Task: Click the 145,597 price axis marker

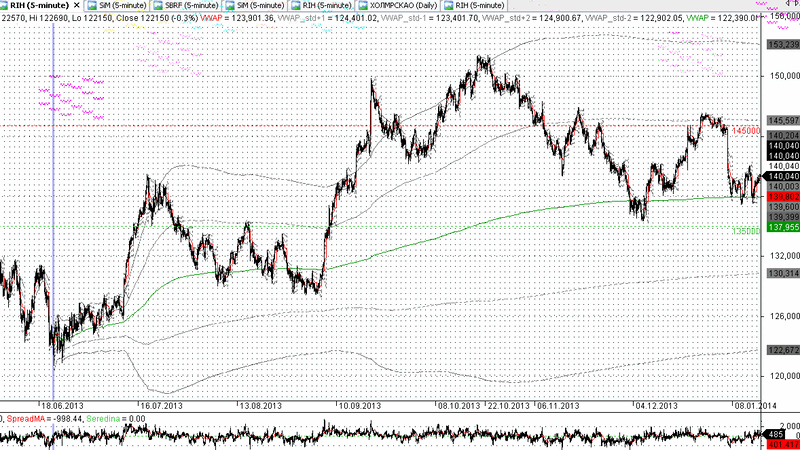Action: pyautogui.click(x=783, y=120)
